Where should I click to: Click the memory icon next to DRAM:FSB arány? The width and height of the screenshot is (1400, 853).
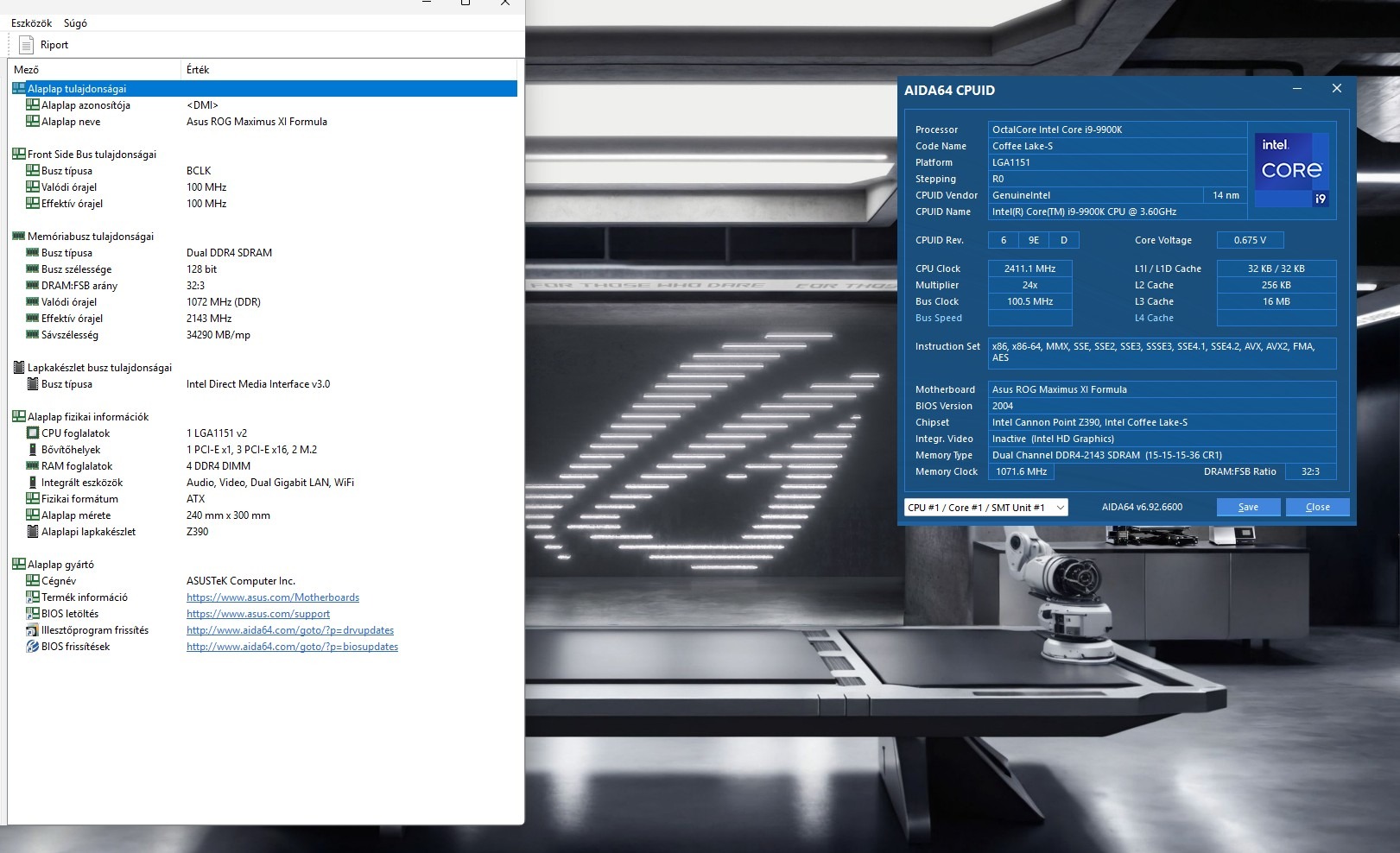[x=33, y=285]
